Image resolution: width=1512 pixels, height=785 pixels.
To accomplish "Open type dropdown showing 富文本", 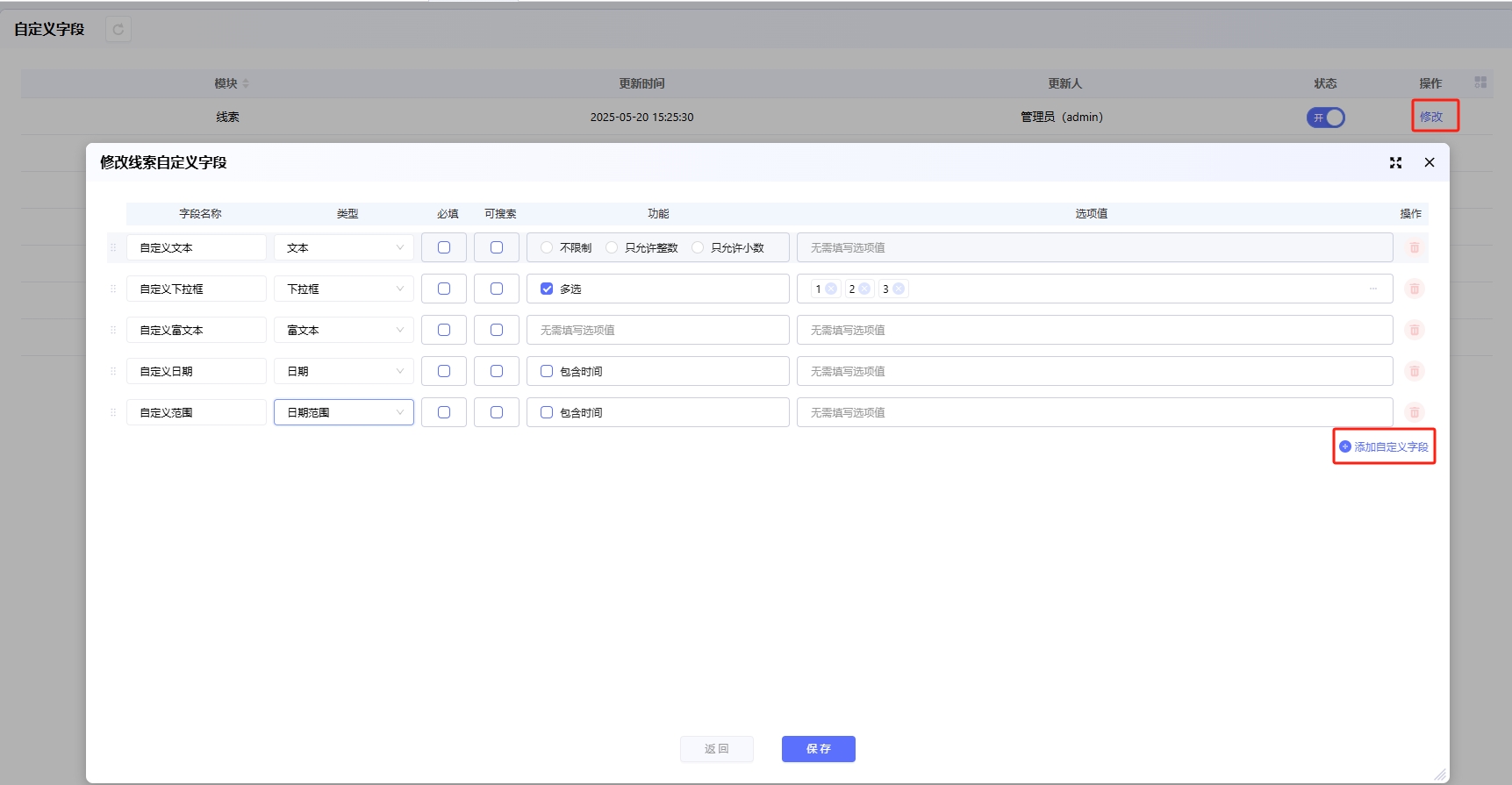I will pos(343,331).
